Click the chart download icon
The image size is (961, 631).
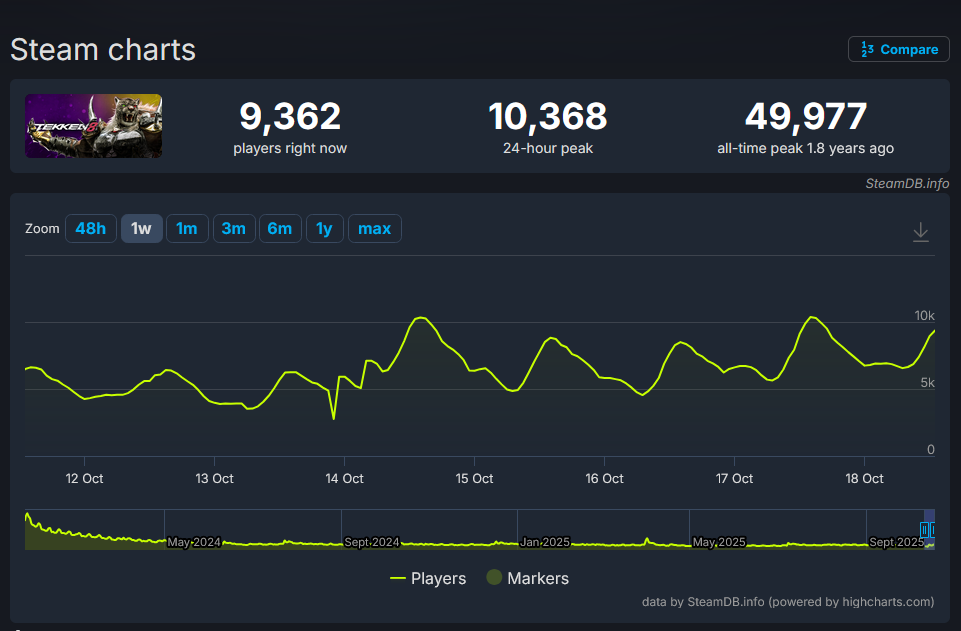tap(921, 232)
